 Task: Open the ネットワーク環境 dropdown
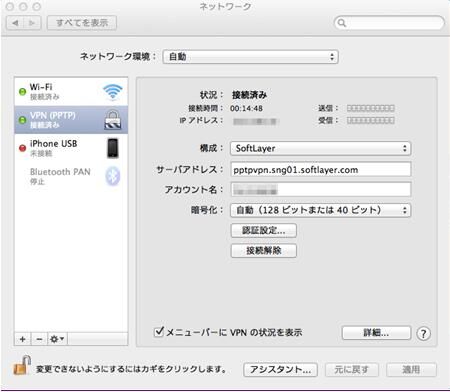[251, 57]
